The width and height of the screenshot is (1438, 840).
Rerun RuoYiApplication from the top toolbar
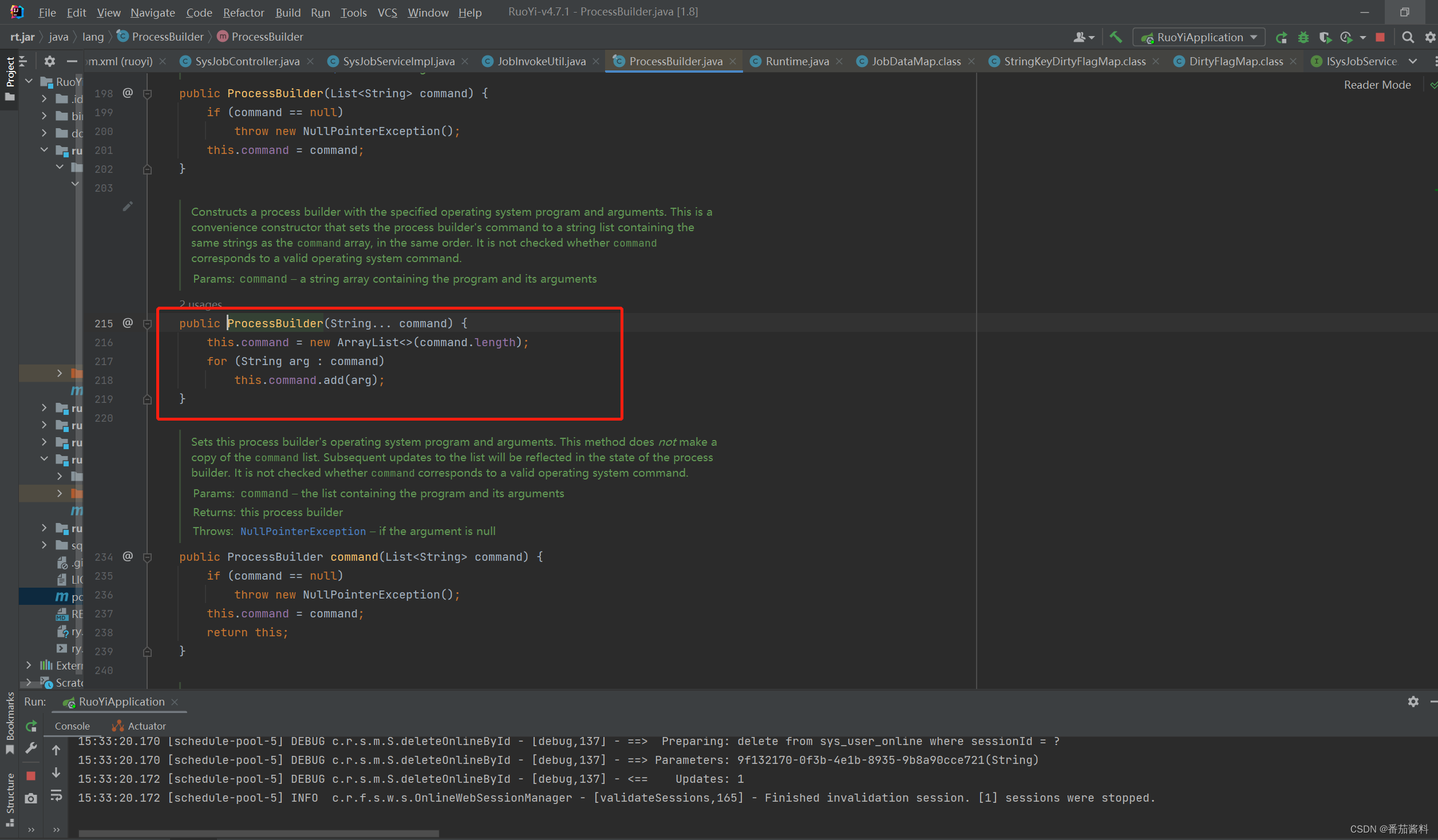(x=1281, y=38)
